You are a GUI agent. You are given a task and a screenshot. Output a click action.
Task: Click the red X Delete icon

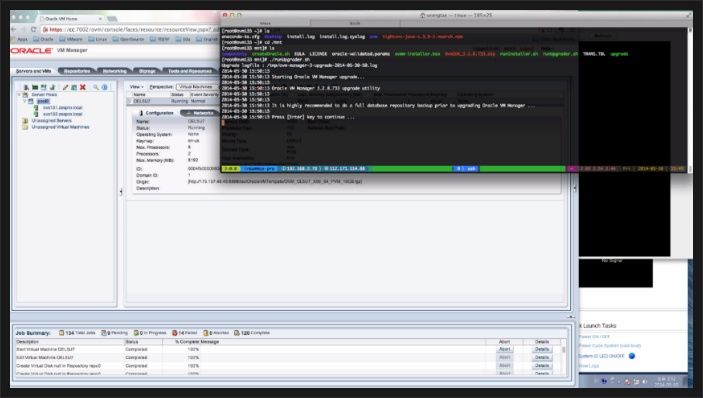point(82,87)
